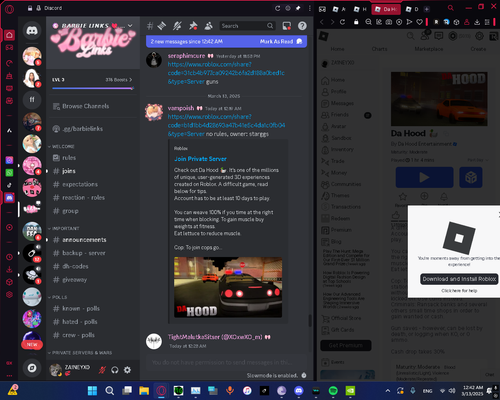500x400 pixels.
Task: Open Discord direct messages home icon
Action: (x=32, y=31)
